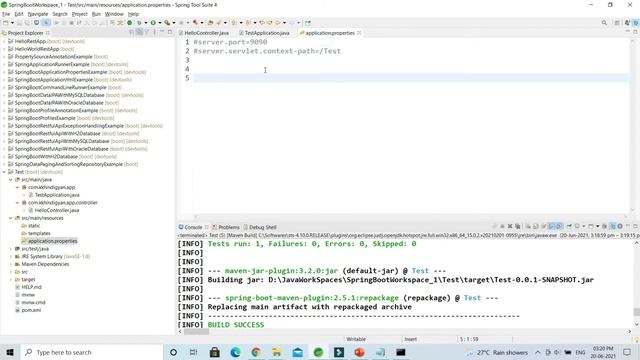
Task: Click Remove Launch X icon in Console
Action: 510,227
